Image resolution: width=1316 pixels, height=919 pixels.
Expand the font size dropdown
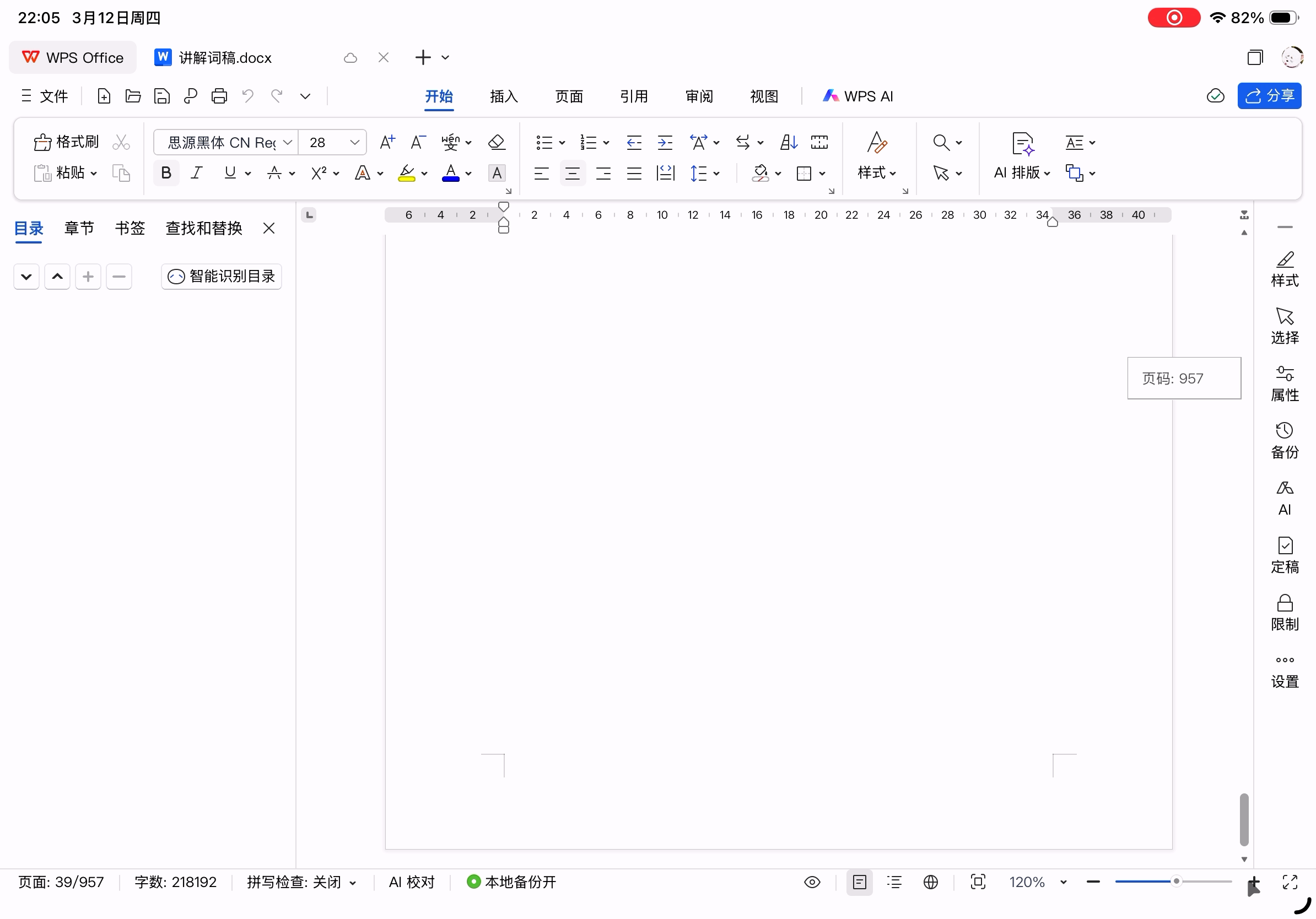pos(354,142)
